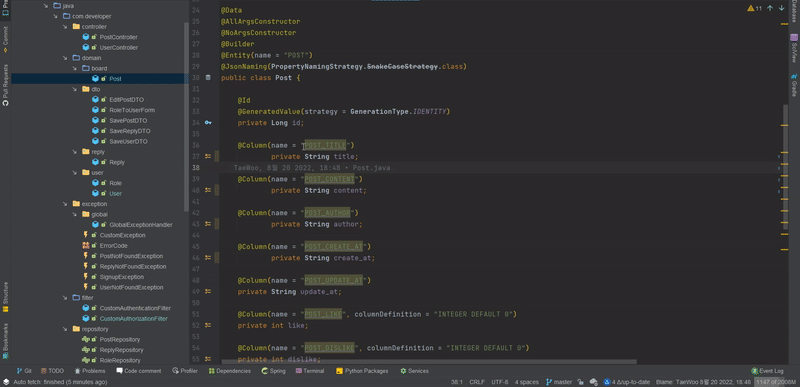Open the Profiler tool window
This screenshot has width=800, height=387.
click(185, 371)
